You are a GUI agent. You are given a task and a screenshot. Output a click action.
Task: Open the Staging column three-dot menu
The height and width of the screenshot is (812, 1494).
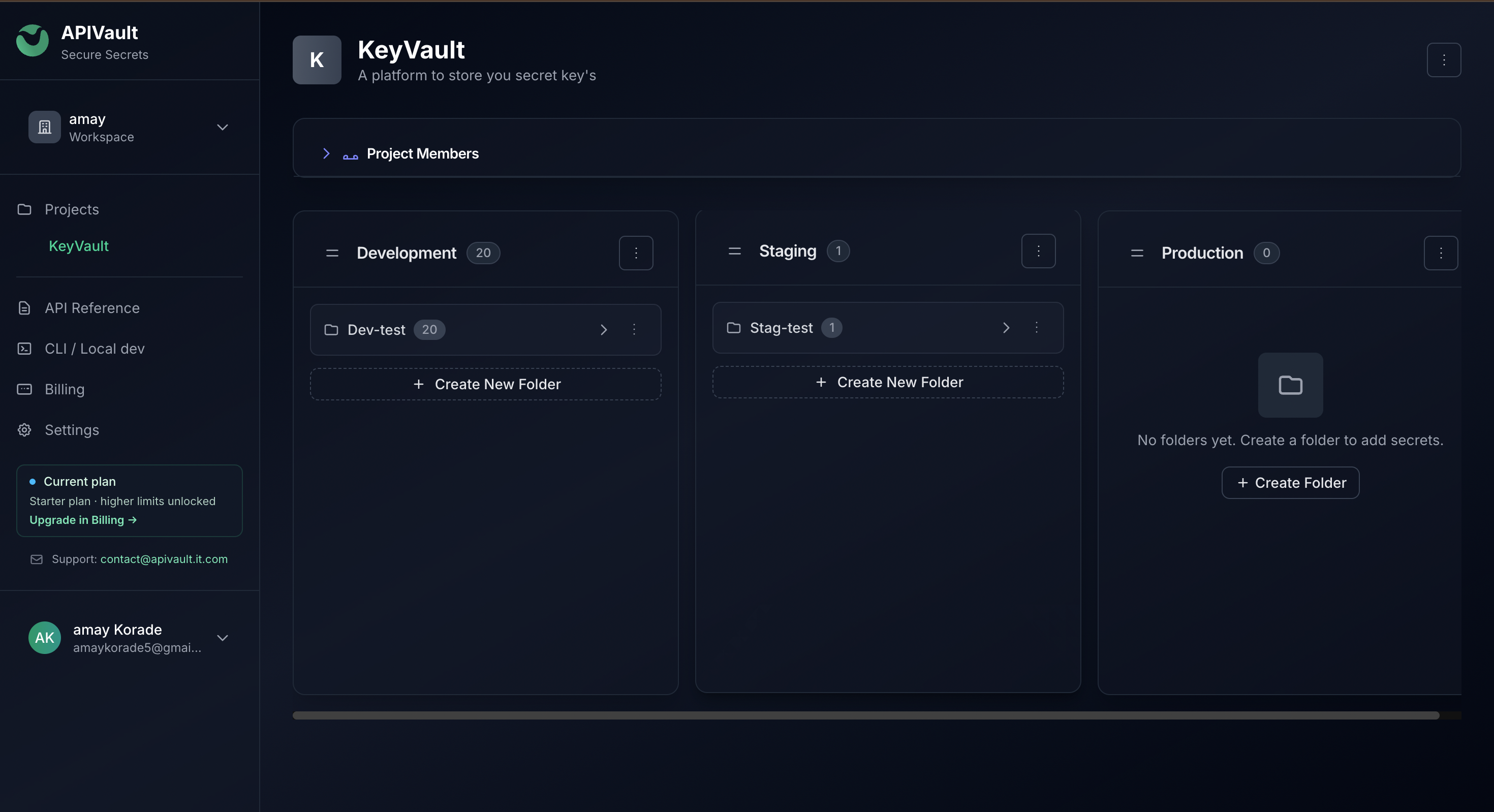(1038, 251)
